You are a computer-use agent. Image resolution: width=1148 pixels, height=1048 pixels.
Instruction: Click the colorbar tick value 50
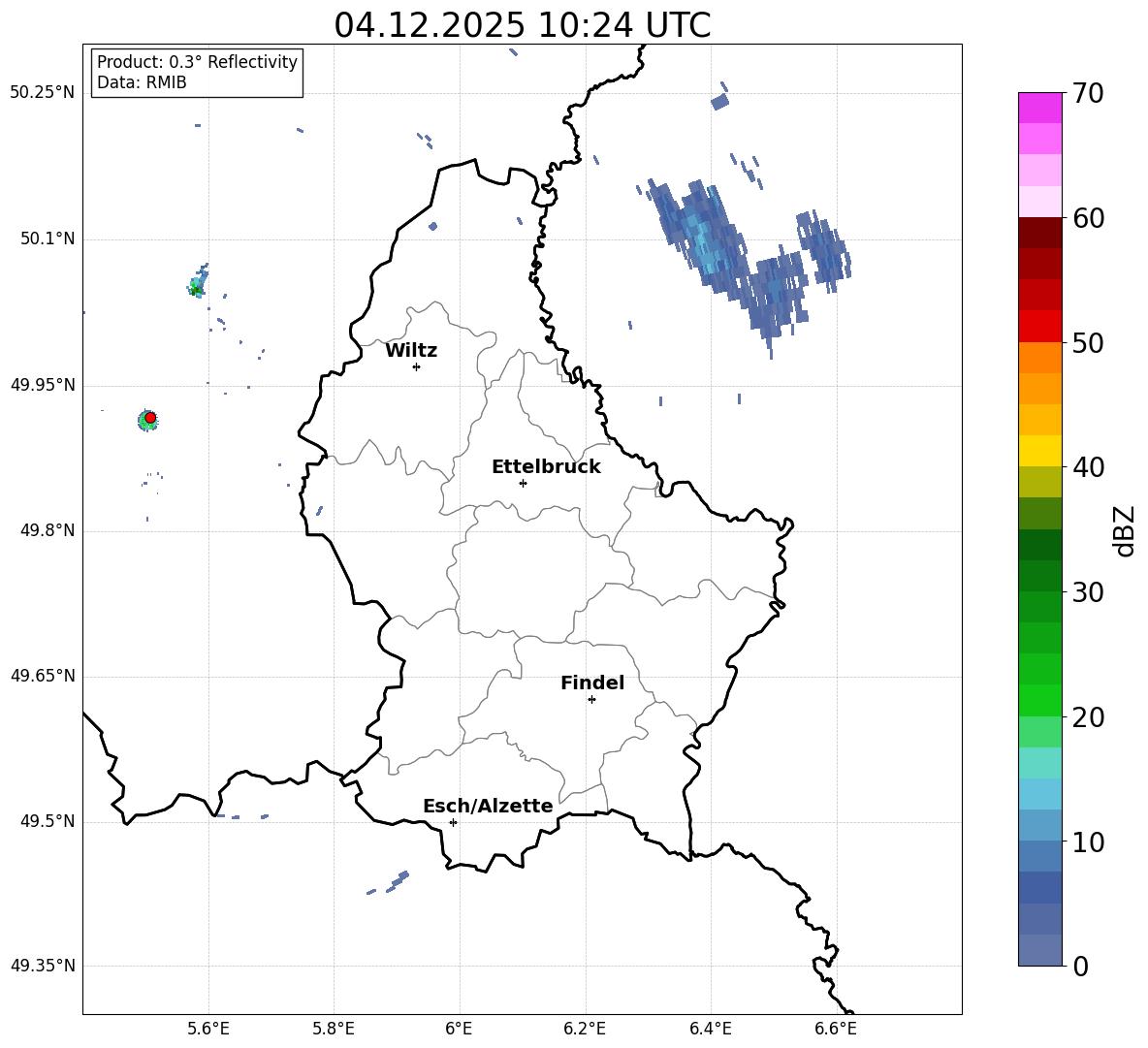(x=1088, y=343)
